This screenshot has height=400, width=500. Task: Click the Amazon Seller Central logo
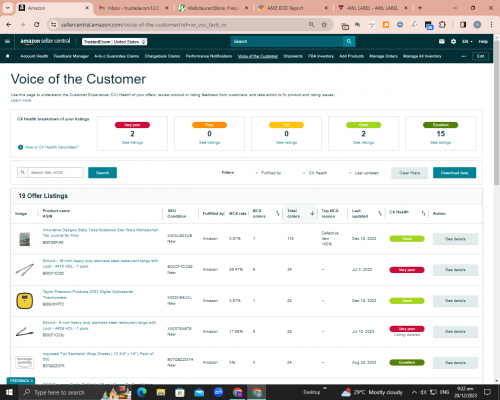tap(45, 41)
